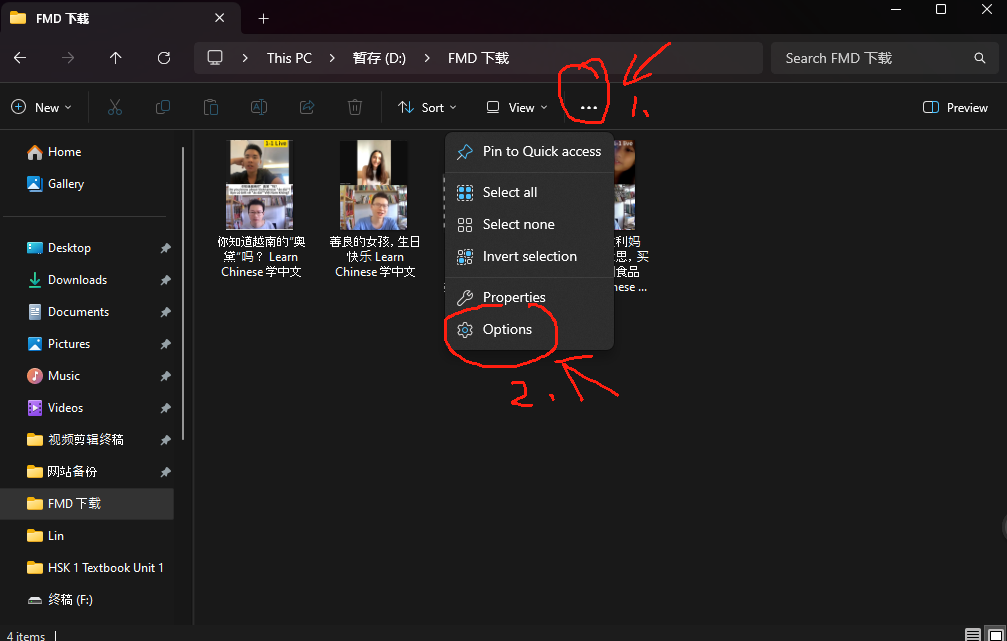Open Properties from the menu

[x=529, y=297]
